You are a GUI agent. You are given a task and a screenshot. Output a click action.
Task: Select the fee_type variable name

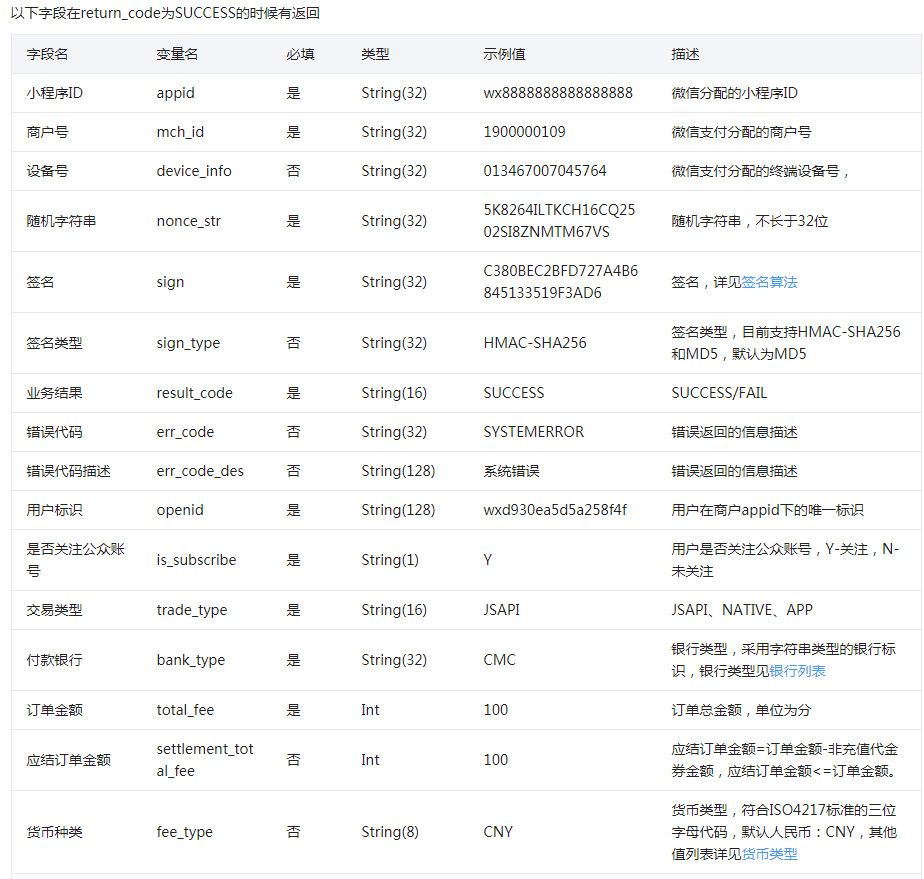pyautogui.click(x=184, y=832)
